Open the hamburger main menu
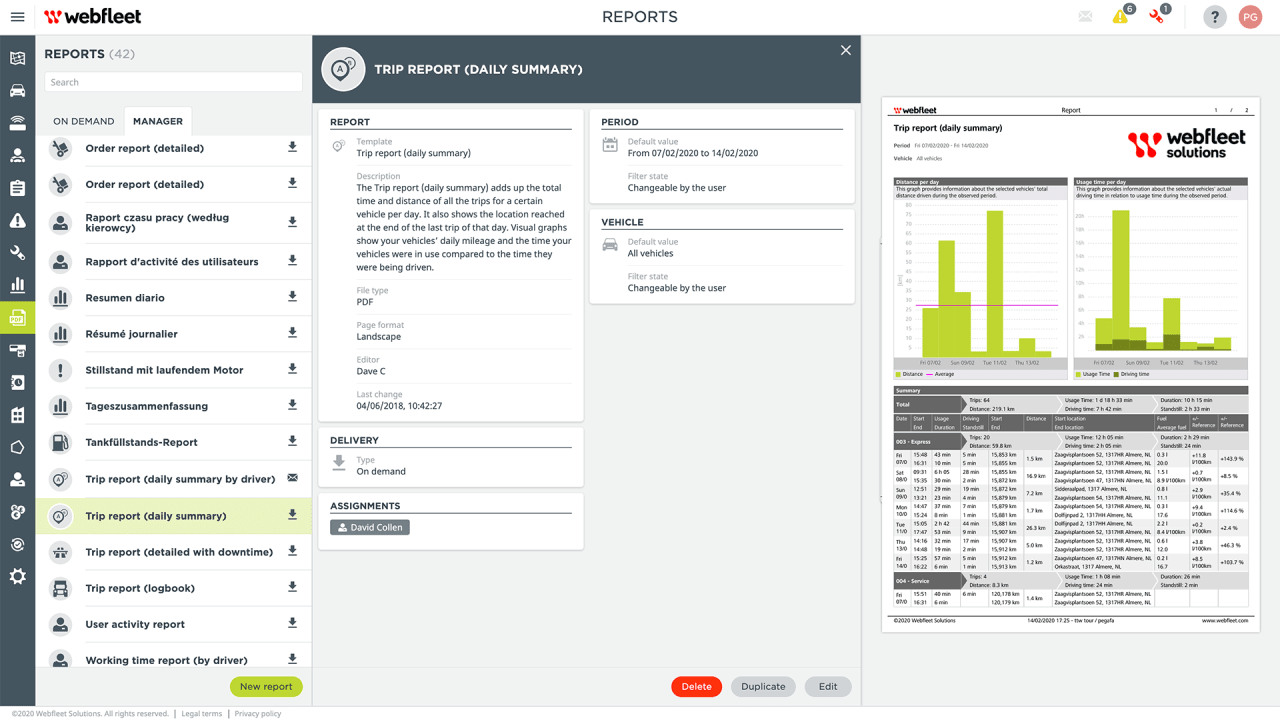Viewport: 1280px width, 720px height. 17,17
